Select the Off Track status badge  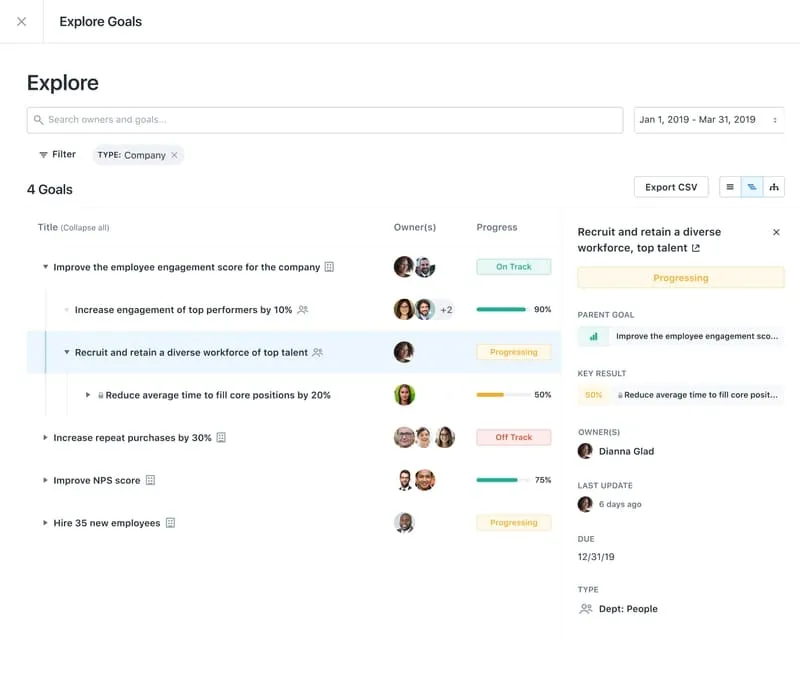coord(514,437)
